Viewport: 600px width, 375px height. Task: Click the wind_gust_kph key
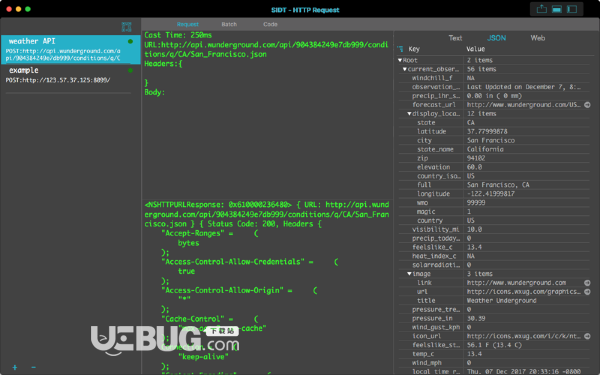click(x=436, y=327)
